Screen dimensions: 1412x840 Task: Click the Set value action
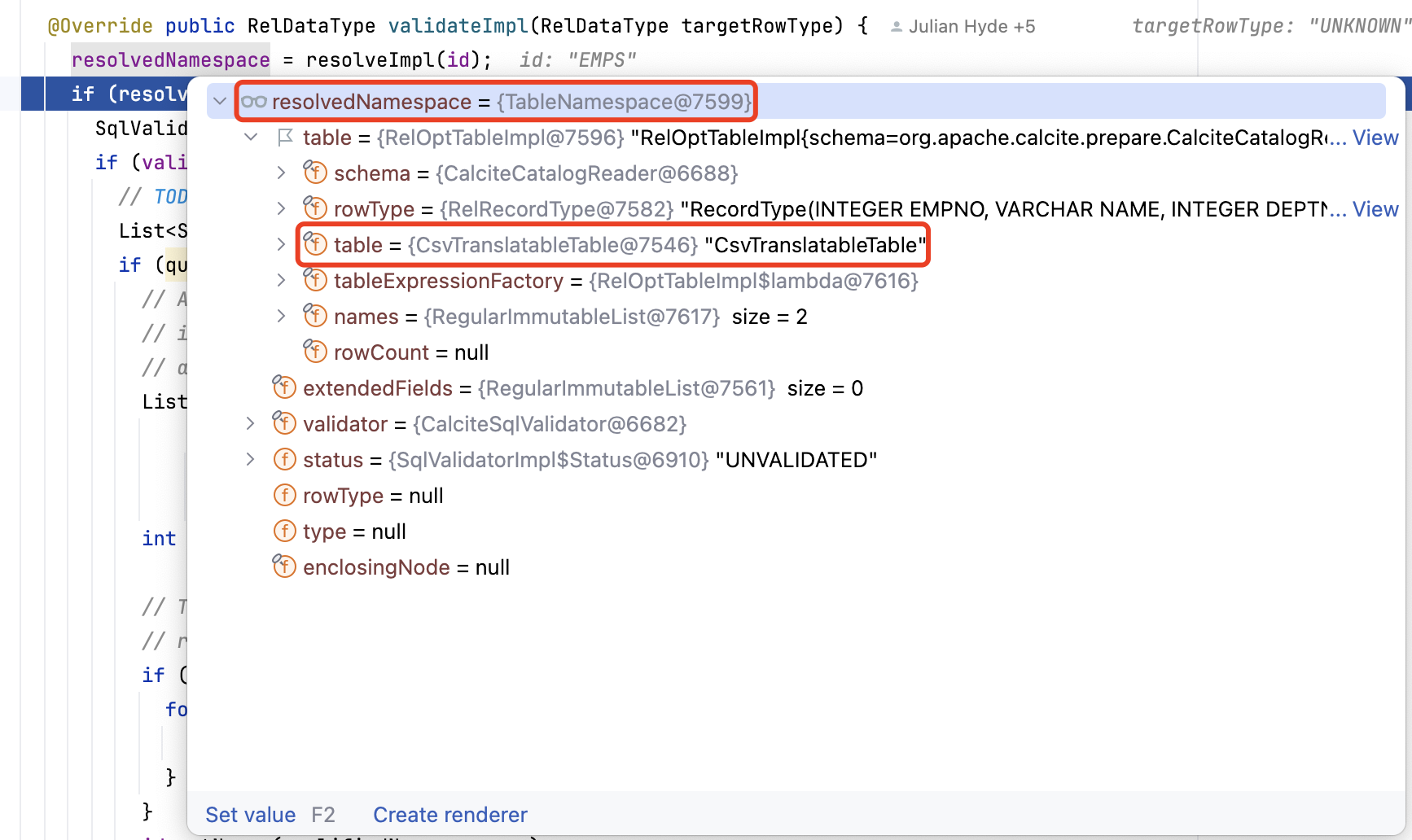[x=250, y=815]
